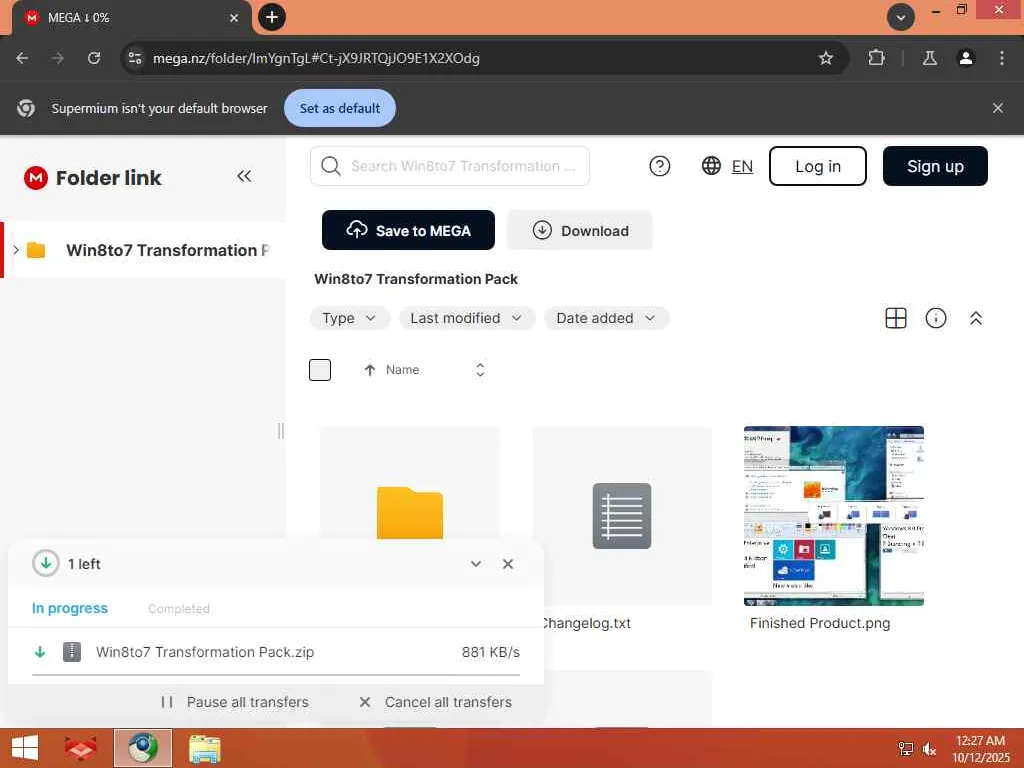Open the browser three-dot menu

[x=1002, y=58]
